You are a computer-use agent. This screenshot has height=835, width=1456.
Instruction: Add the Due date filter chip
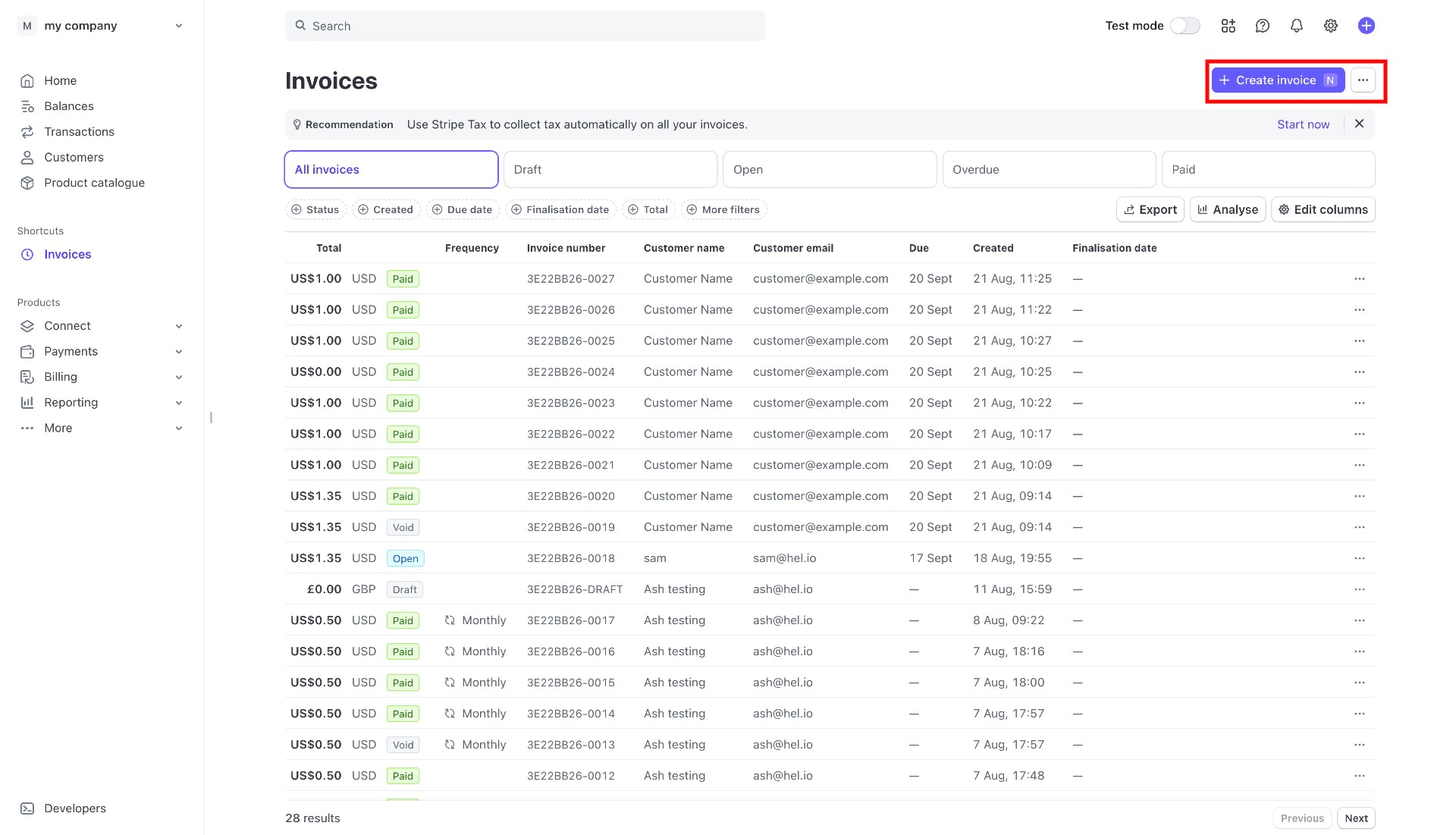tap(463, 210)
